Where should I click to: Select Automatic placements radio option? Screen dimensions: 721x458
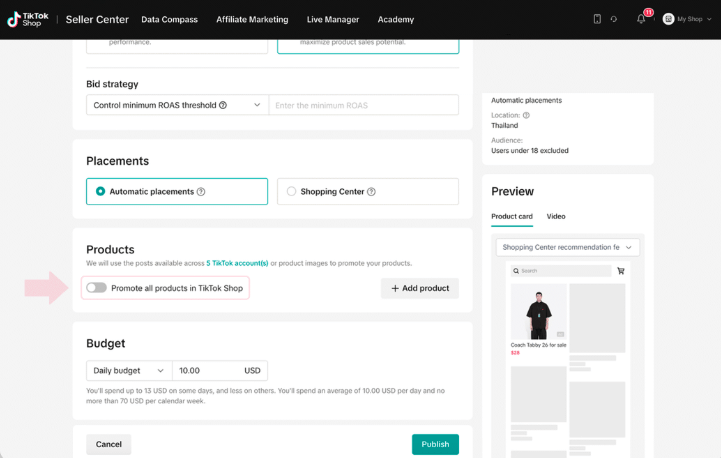tap(100, 191)
